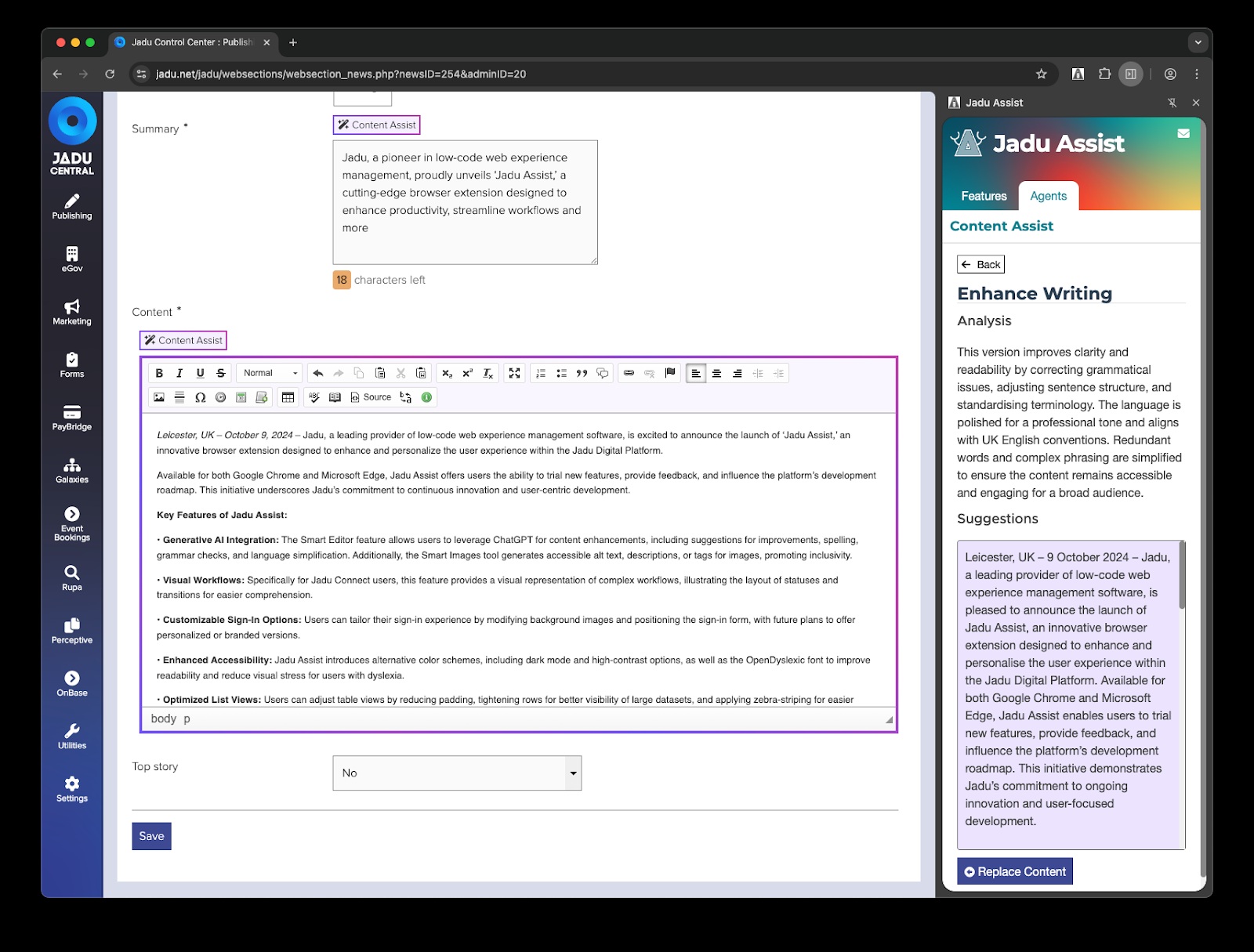Viewport: 1254px width, 952px height.
Task: Click the envelope icon in Jadu Assist header
Action: click(1183, 133)
